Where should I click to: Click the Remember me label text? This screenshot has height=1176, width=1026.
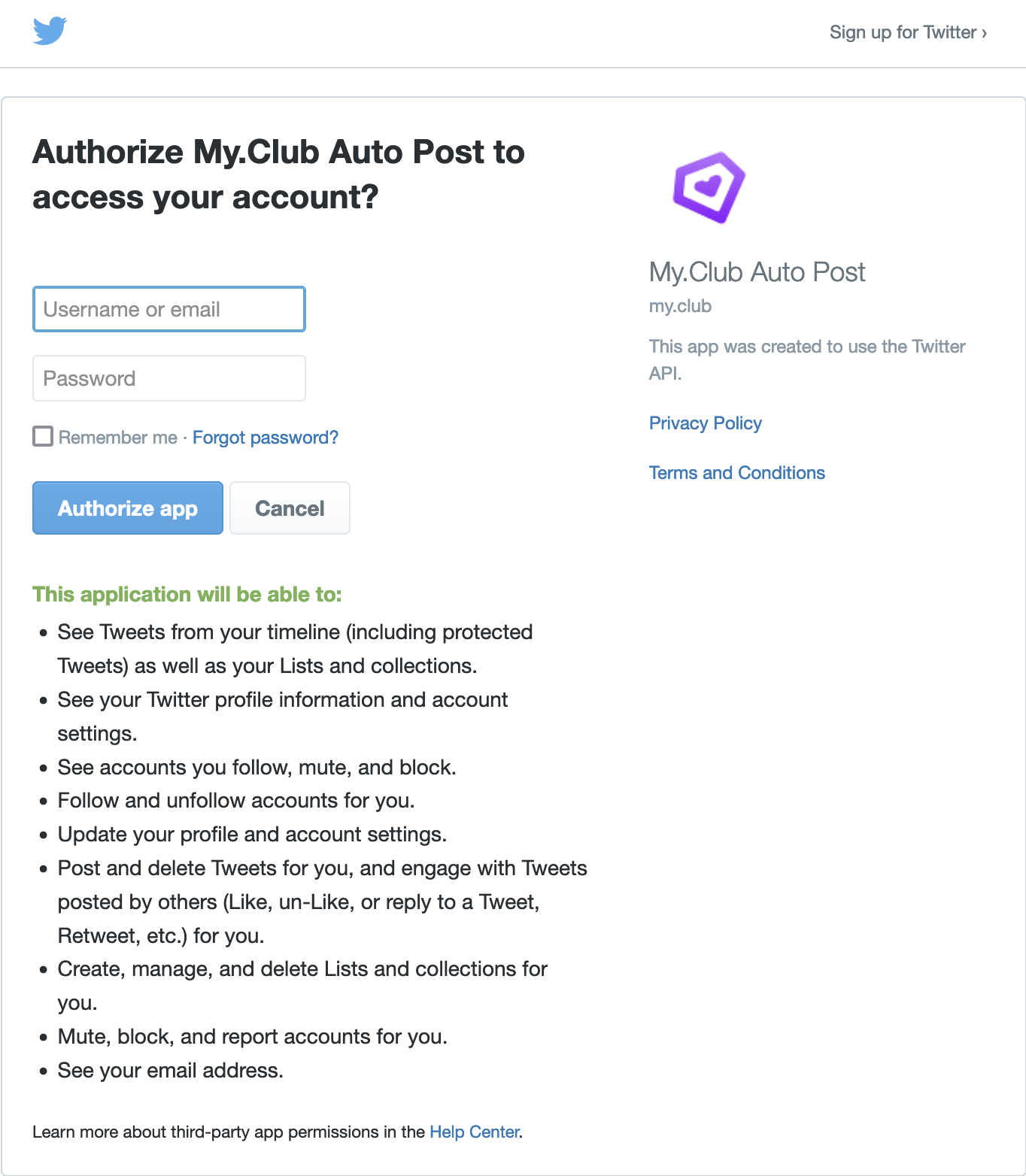click(118, 438)
